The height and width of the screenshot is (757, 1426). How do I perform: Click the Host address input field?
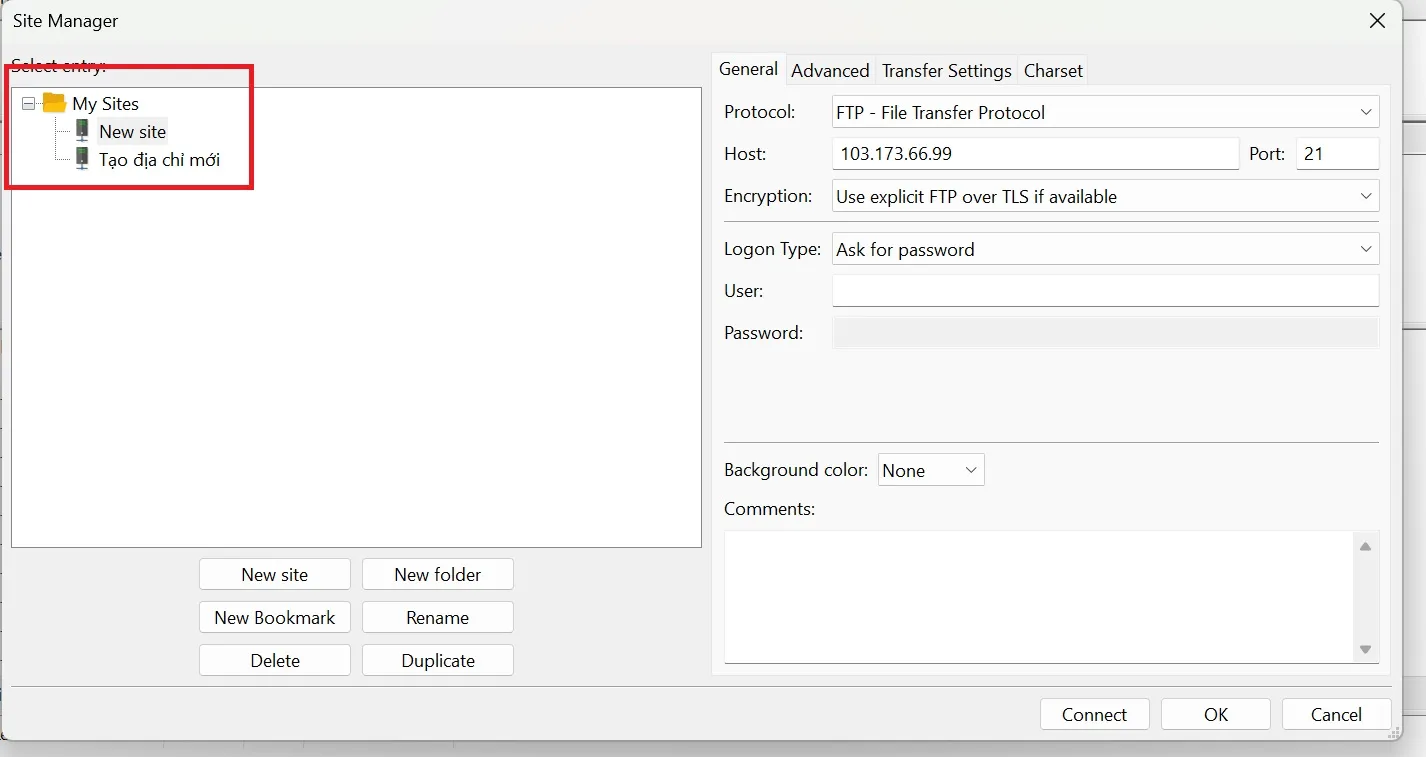(x=1035, y=154)
